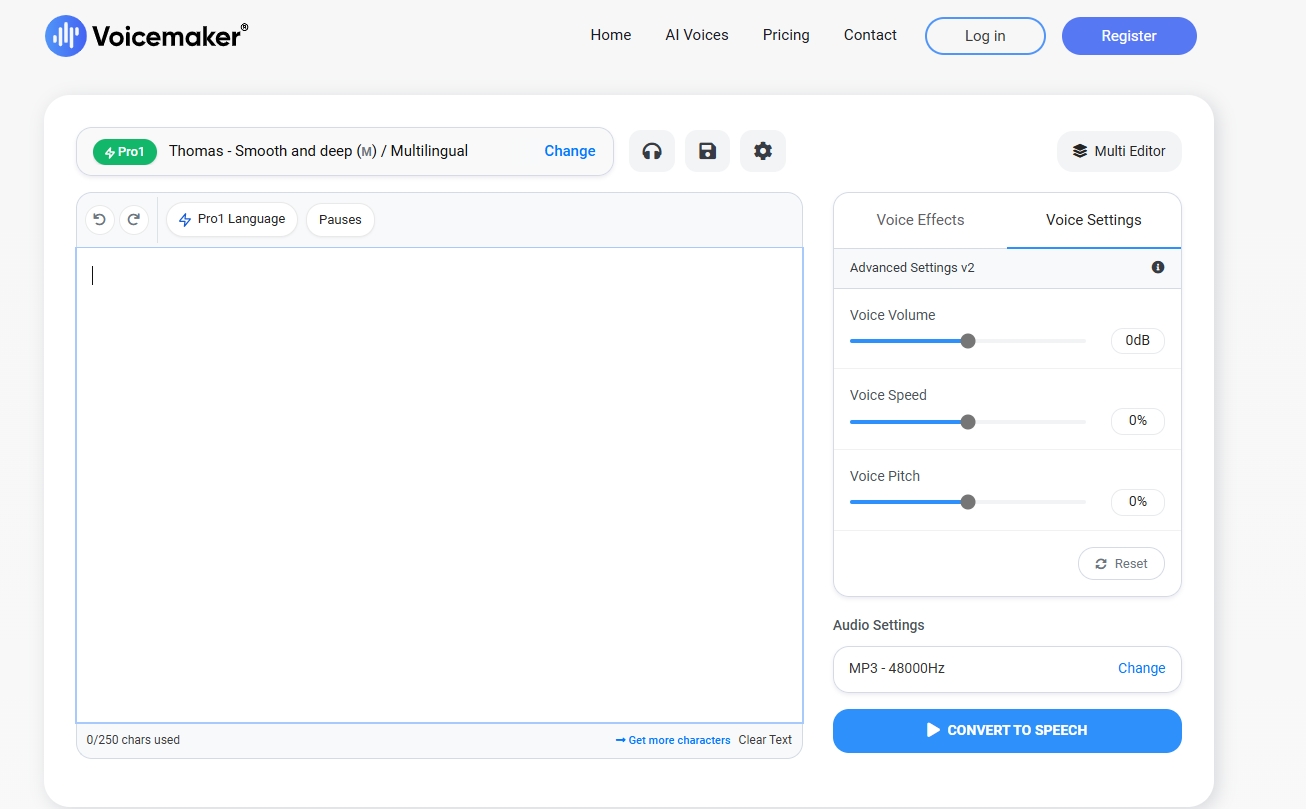Screen dimensions: 1306x809
Task: Click the Voice Speed 0% value box
Action: 1138,421
